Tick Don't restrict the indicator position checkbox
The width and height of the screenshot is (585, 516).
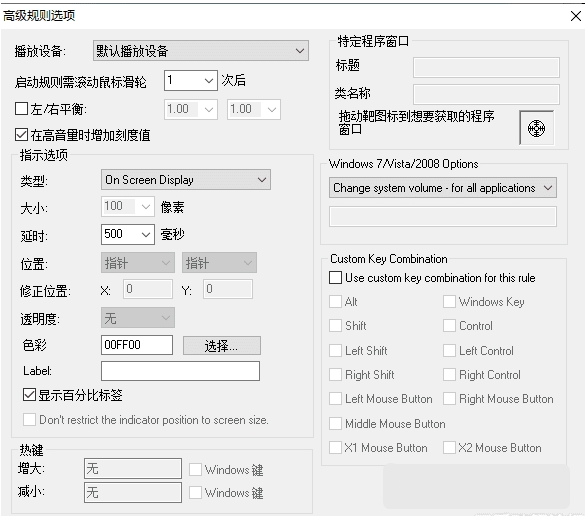29,419
